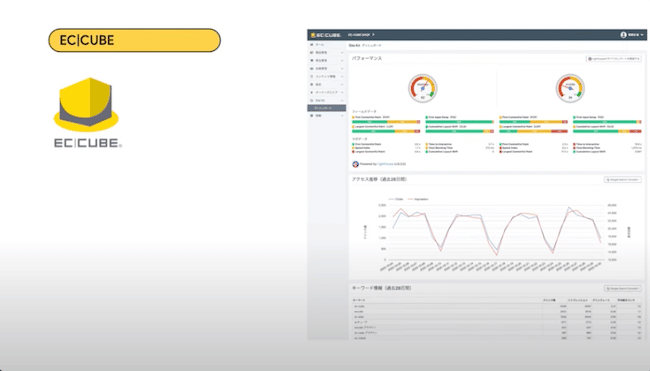
Task: Click the パフォーマンス section heading
Action: point(367,58)
